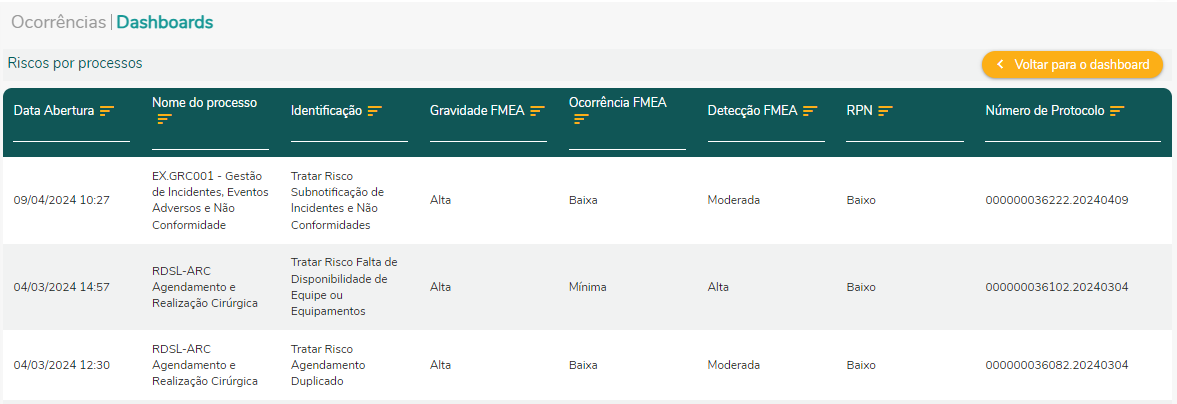Click sort icon under Nome do processo

click(x=165, y=119)
